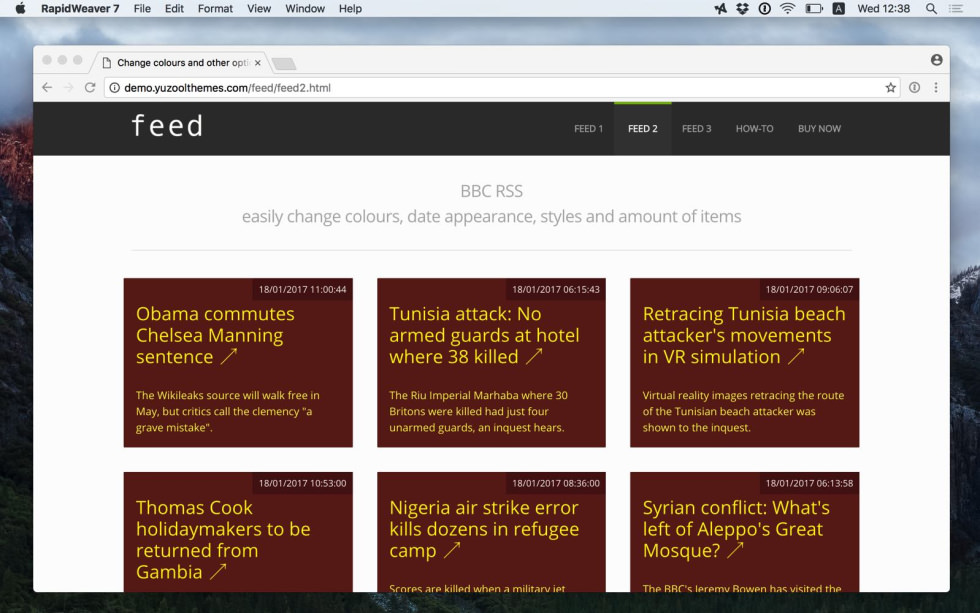
Task: Click arrow icon after refugee camp headline
Action: (x=452, y=550)
